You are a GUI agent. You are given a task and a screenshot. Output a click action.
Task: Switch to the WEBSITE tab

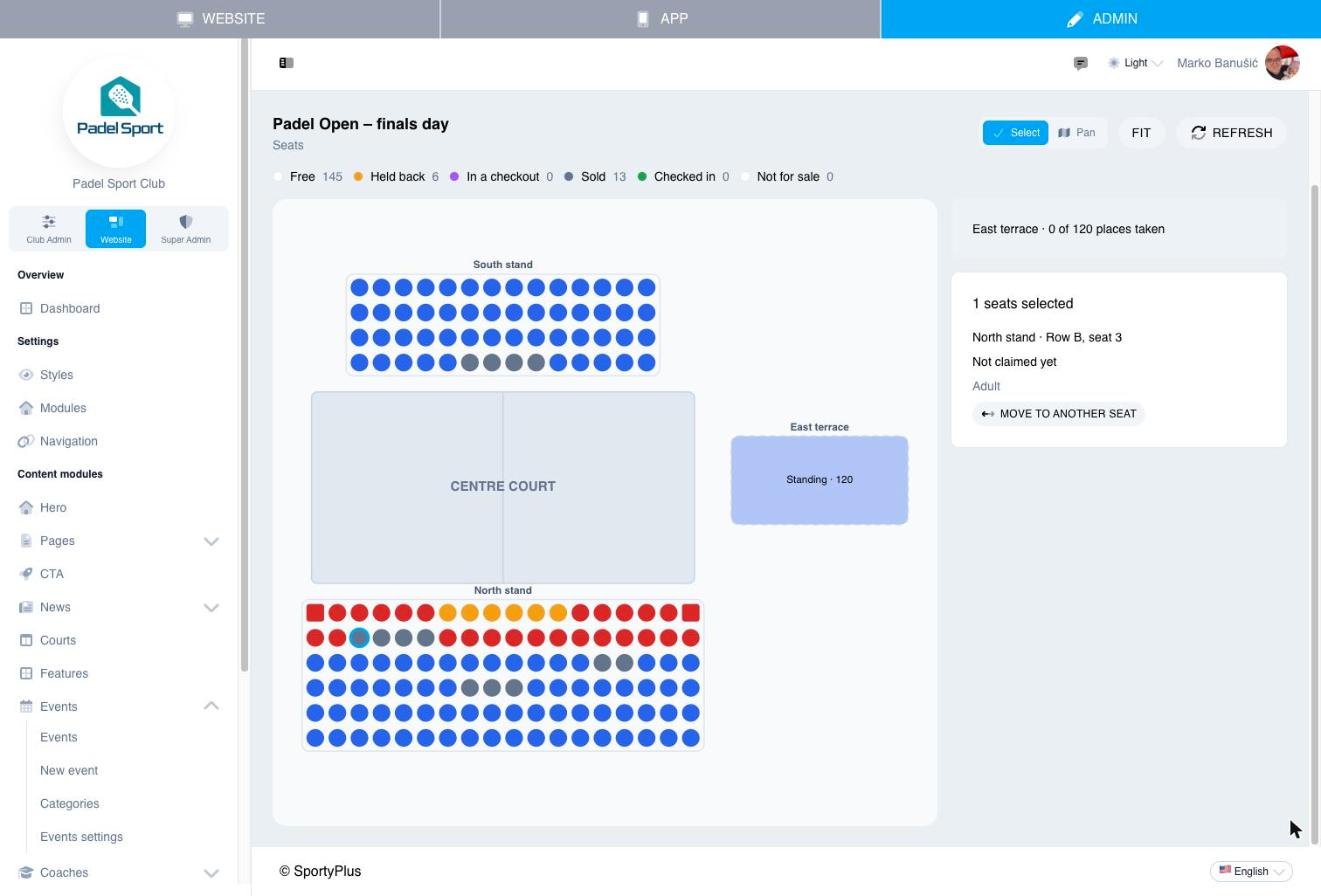point(220,19)
